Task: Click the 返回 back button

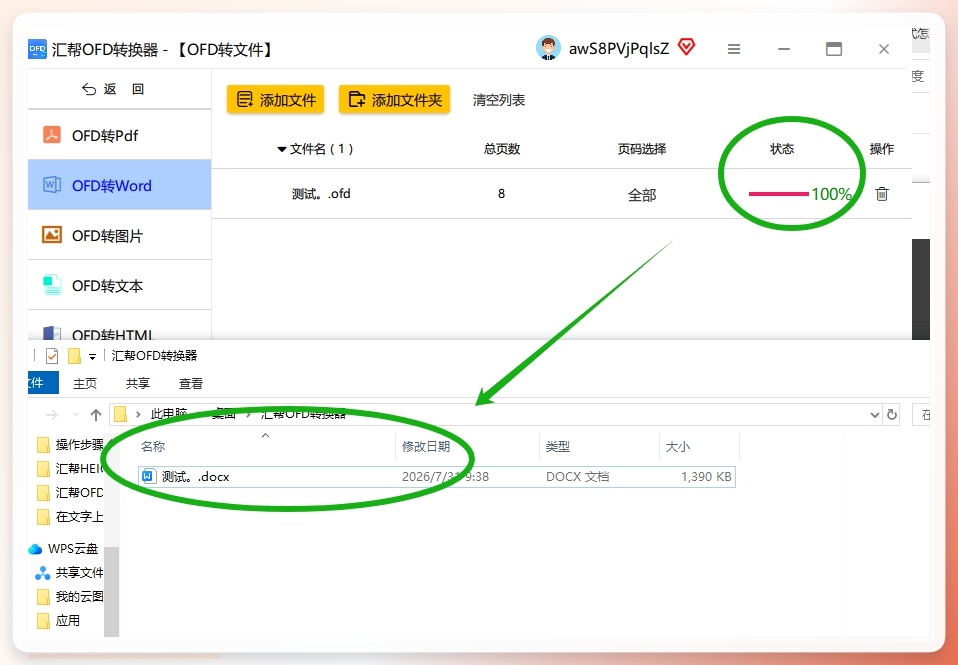Action: coord(113,89)
